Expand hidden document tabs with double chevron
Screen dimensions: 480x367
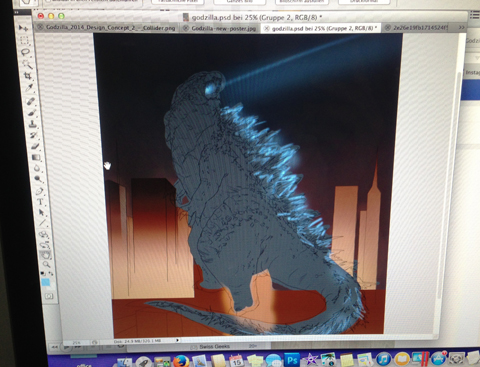(462, 27)
